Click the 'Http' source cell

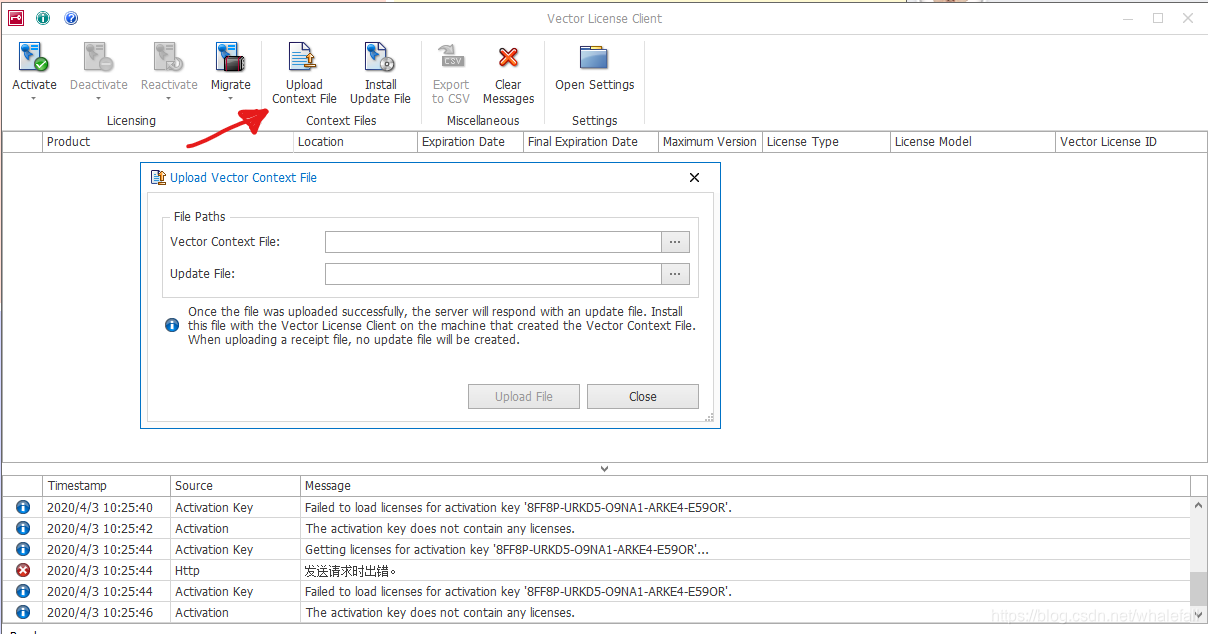tap(187, 570)
